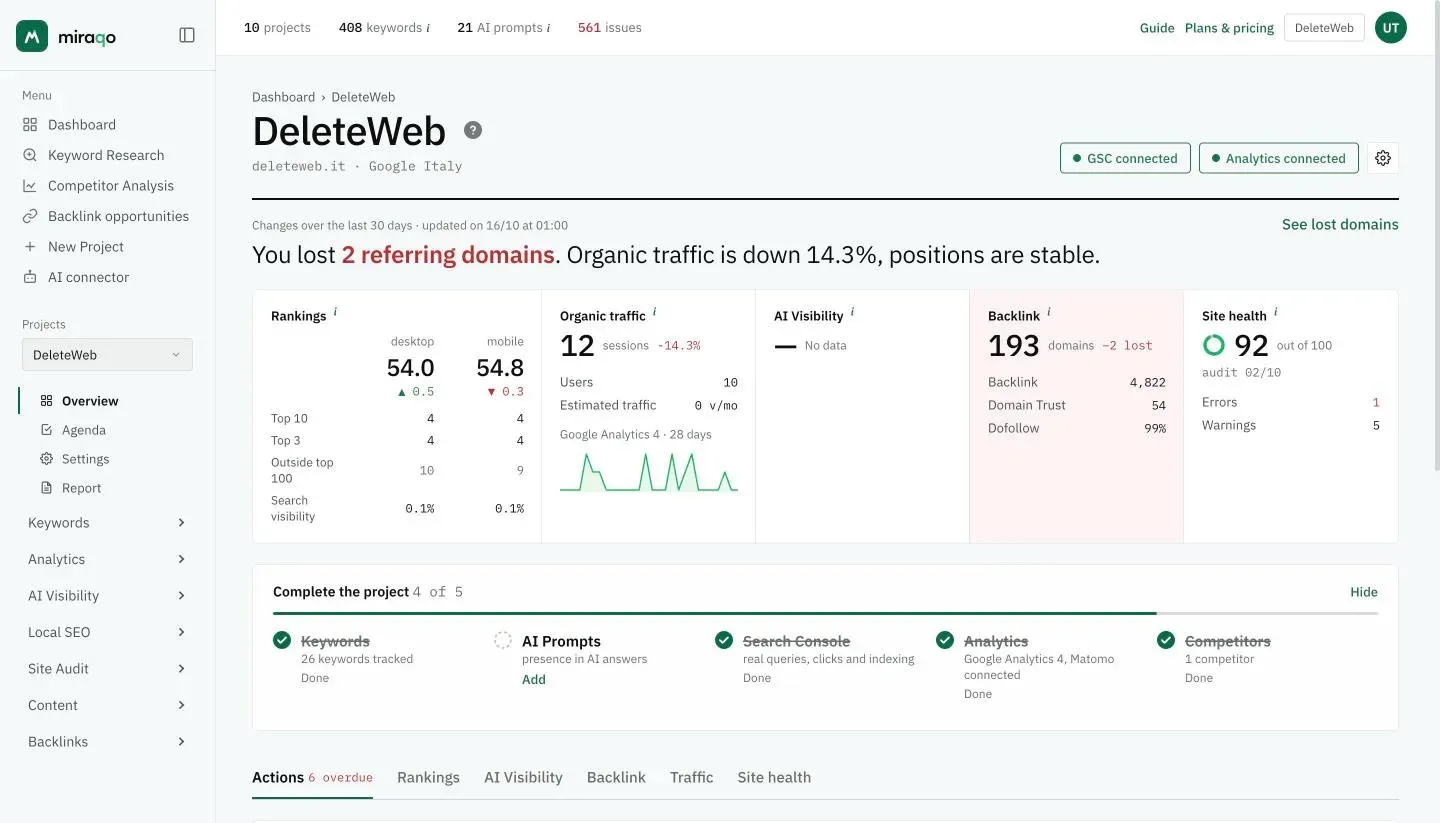Click 10 projects in the top bar
The width and height of the screenshot is (1440, 823).
(277, 28)
